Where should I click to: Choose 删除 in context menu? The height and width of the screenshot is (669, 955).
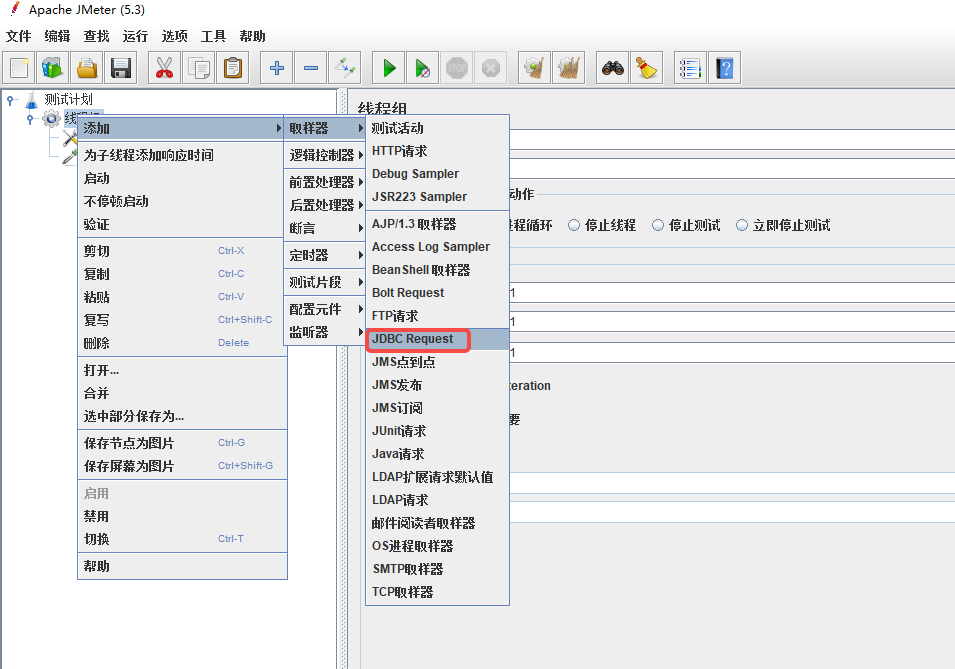click(x=182, y=343)
